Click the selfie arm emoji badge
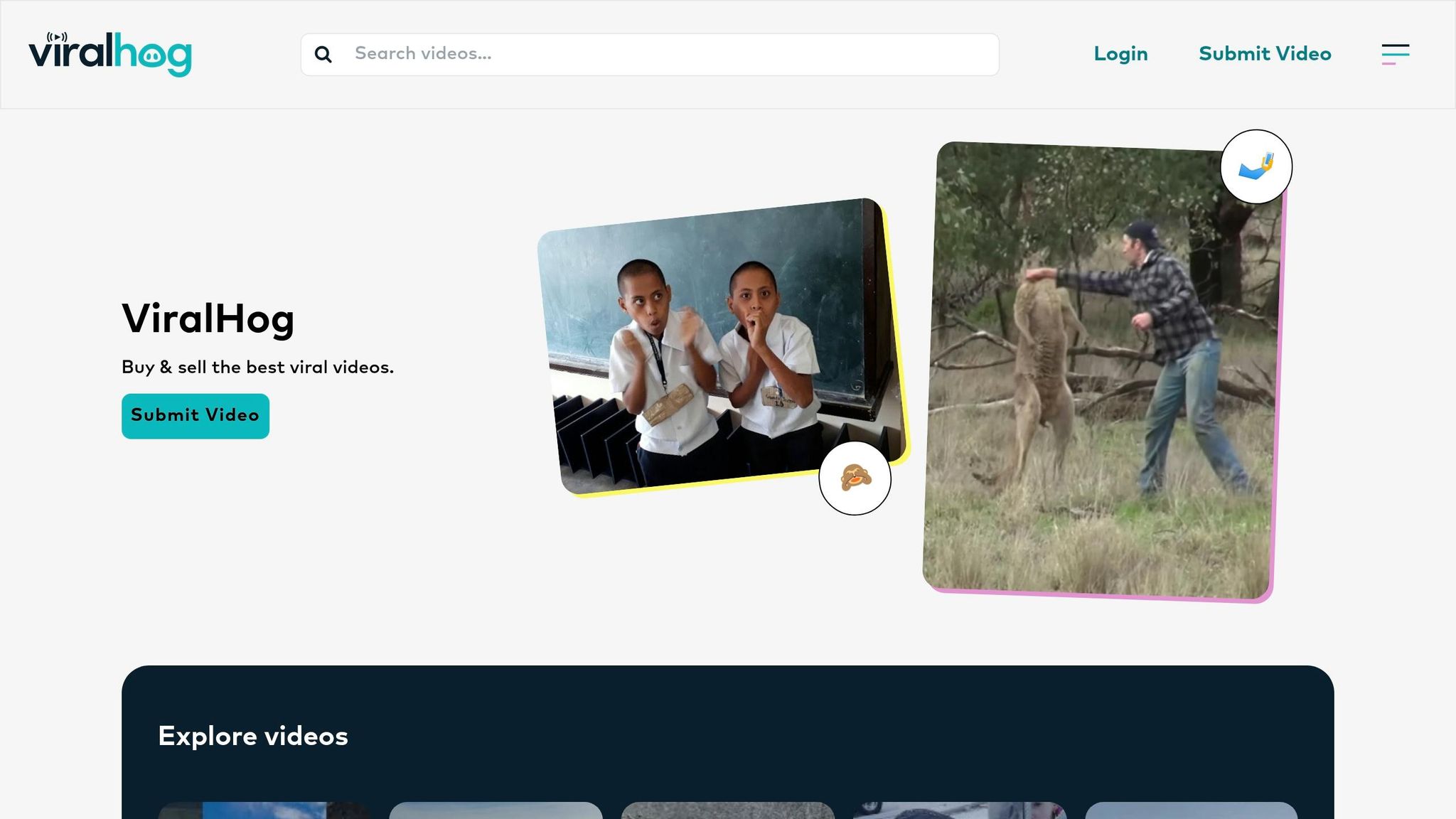The image size is (1456, 819). click(x=1256, y=166)
